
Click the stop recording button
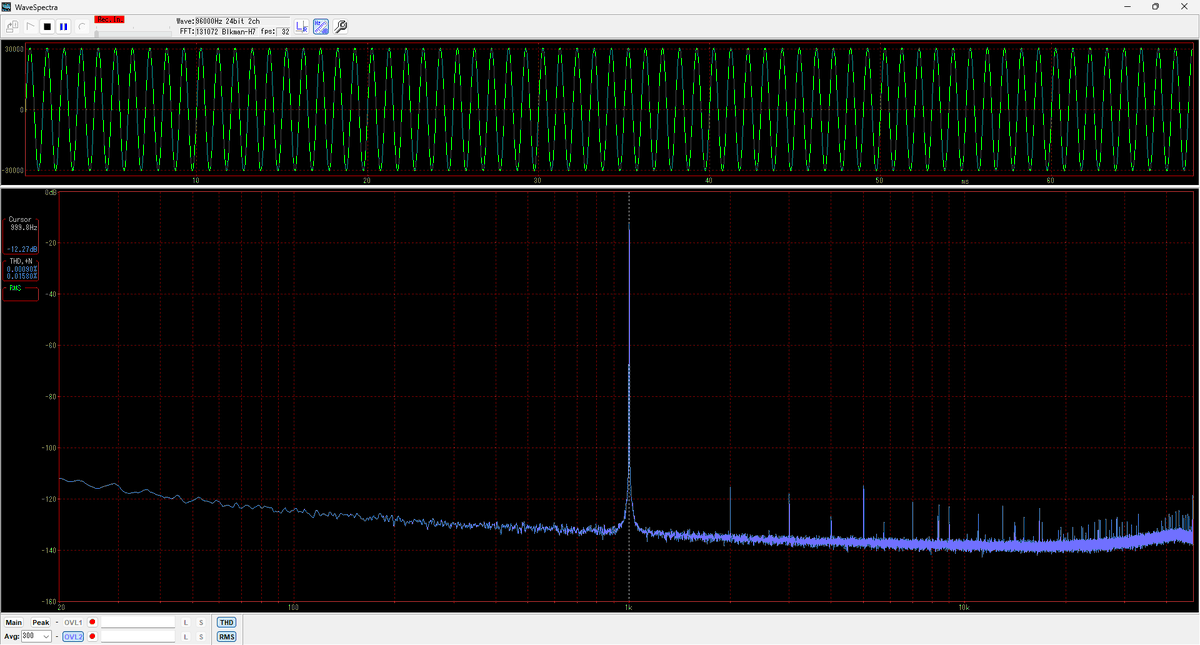tap(47, 26)
